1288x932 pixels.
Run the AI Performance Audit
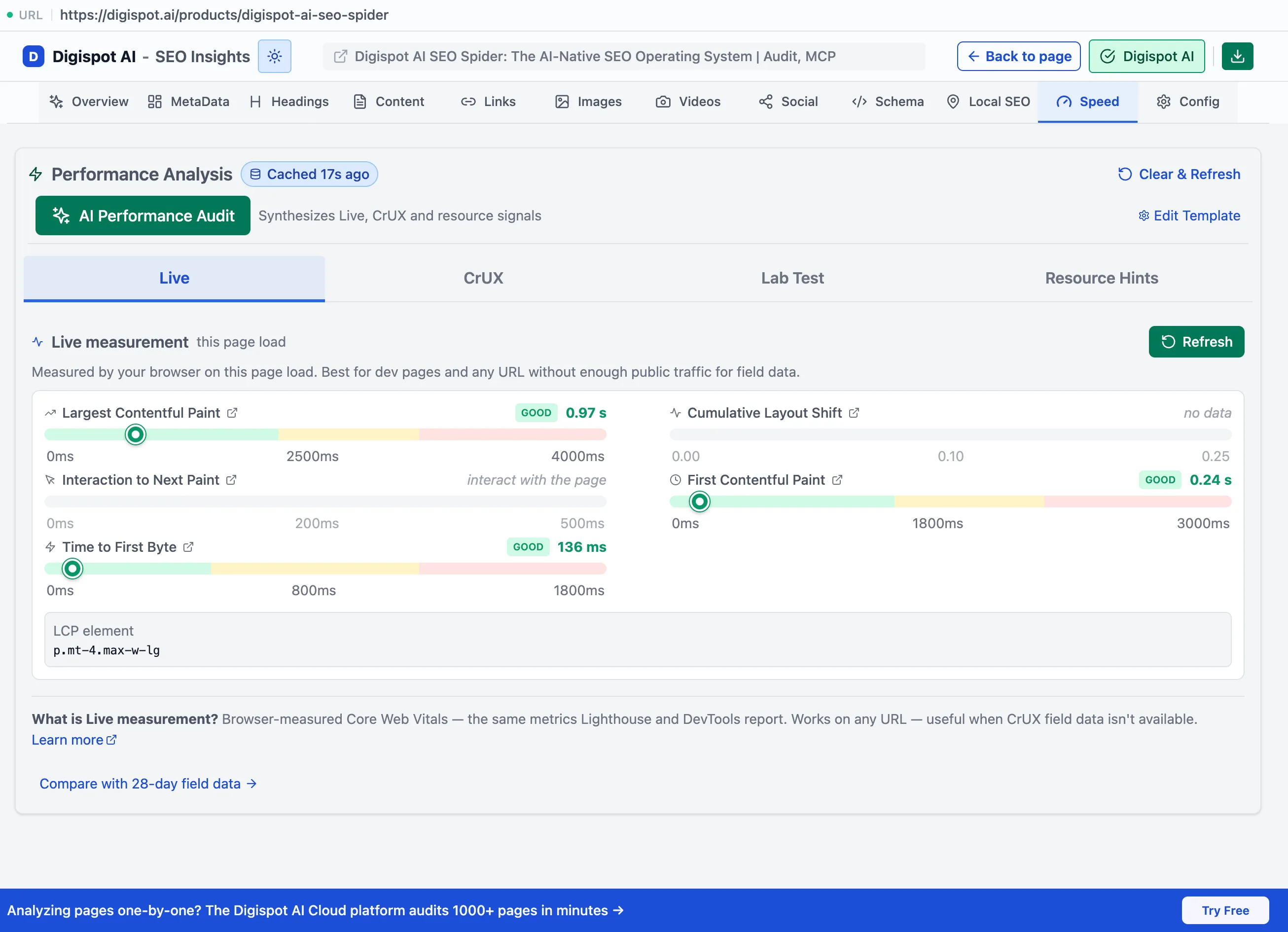pos(143,216)
